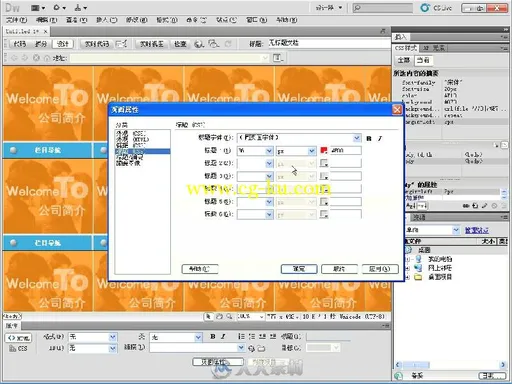The width and height of the screenshot is (512, 384).
Task: Click the Heading 1 color hex input field
Action: (346, 150)
